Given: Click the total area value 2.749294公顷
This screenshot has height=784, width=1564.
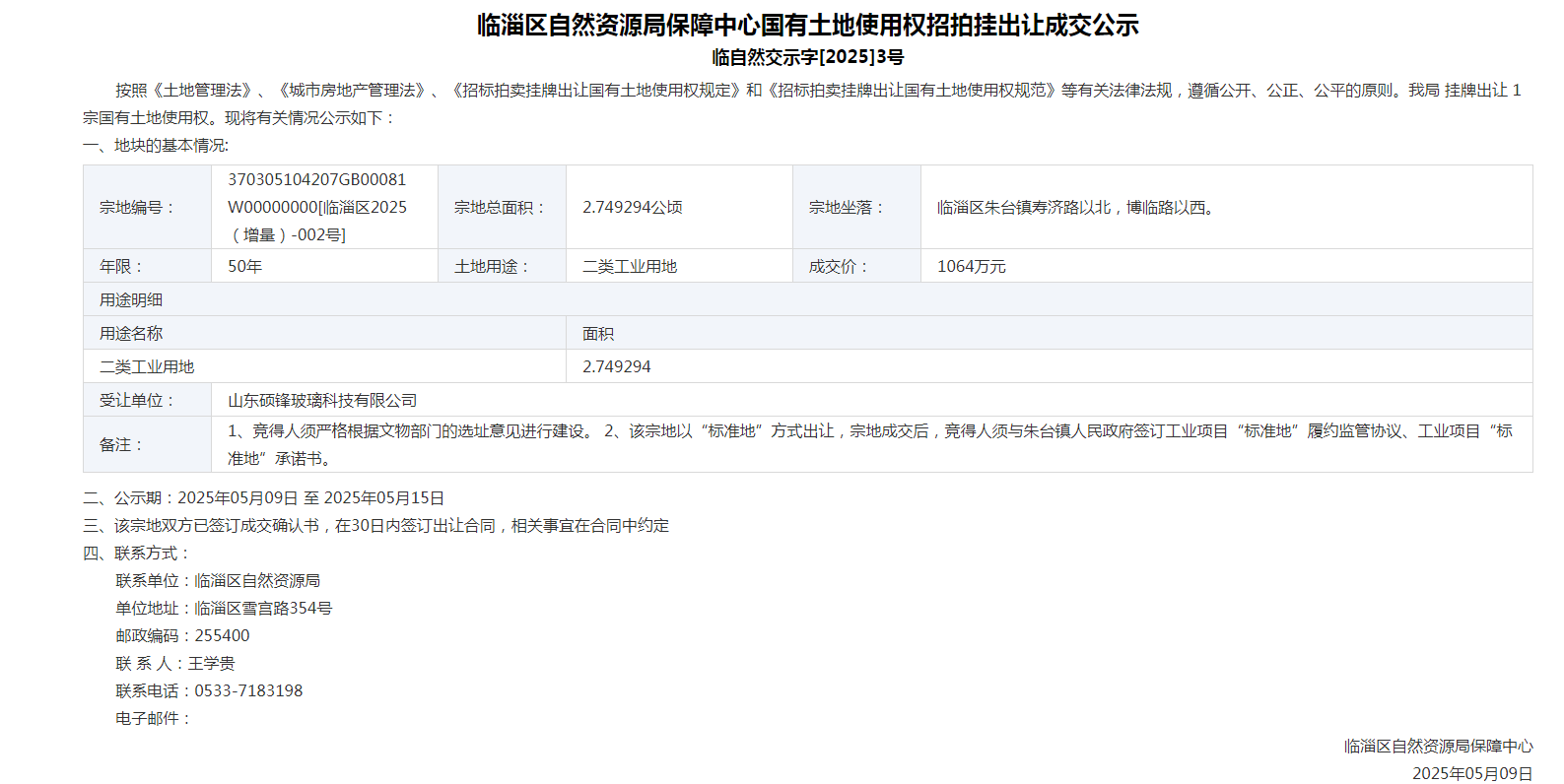Looking at the screenshot, I should click(633, 208).
